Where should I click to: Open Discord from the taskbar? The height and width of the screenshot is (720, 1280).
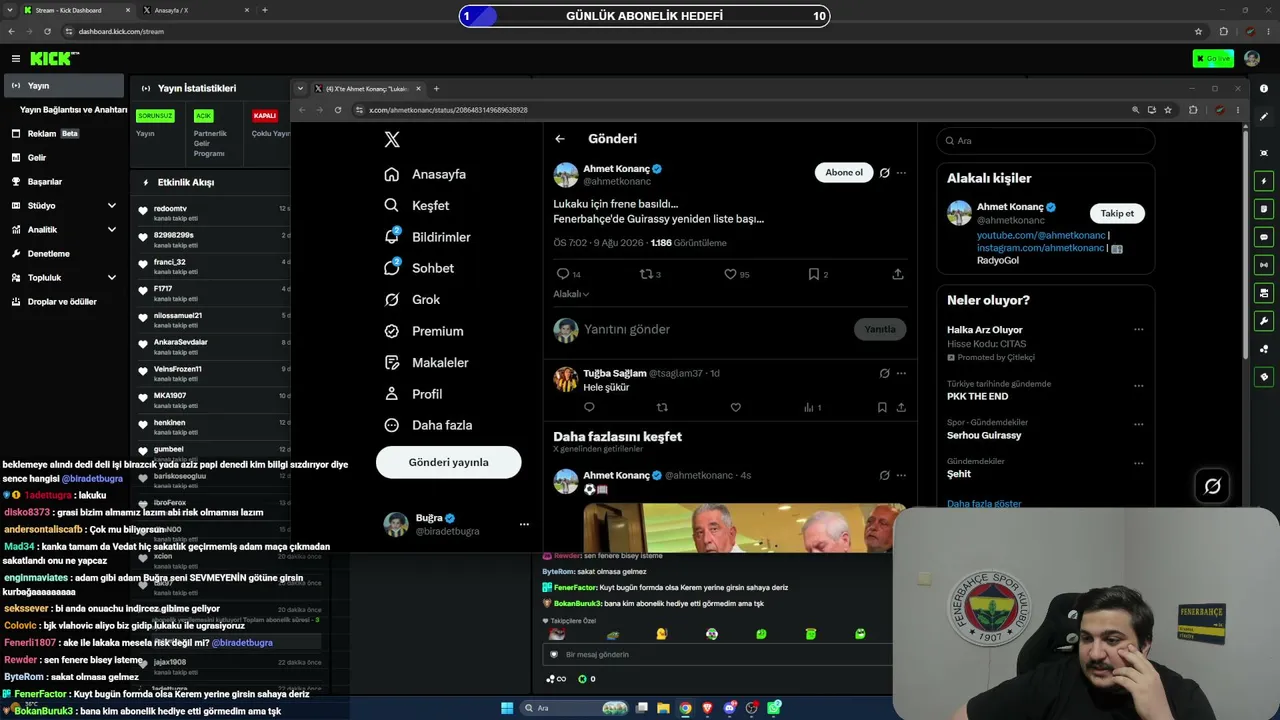point(729,708)
